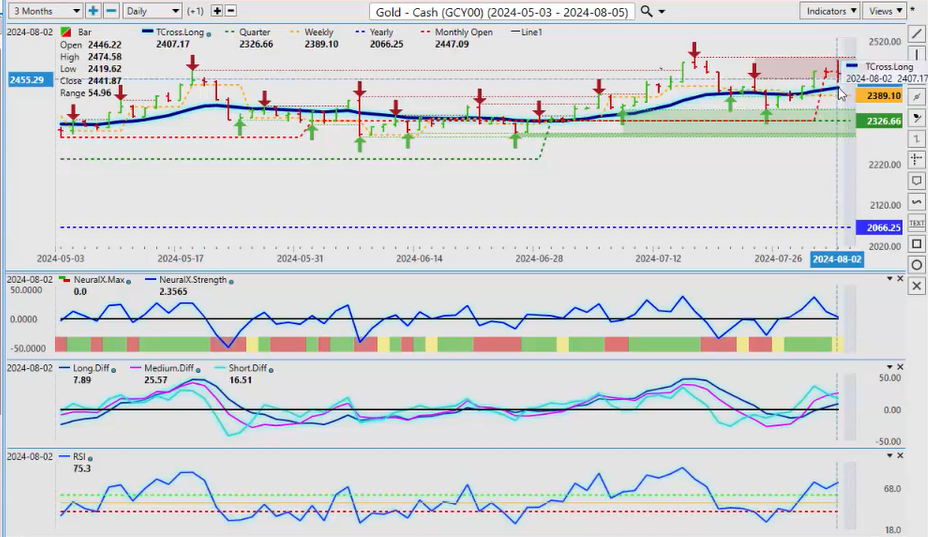Click the blue minus zoom-out button
Screen dimensions: 928x537
click(110, 11)
